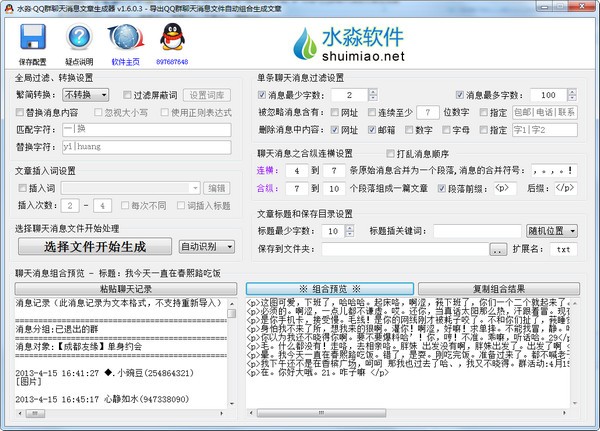The height and width of the screenshot is (431, 600).
Task: Toggle the 替换消息内容 checkbox
Action: (21, 113)
